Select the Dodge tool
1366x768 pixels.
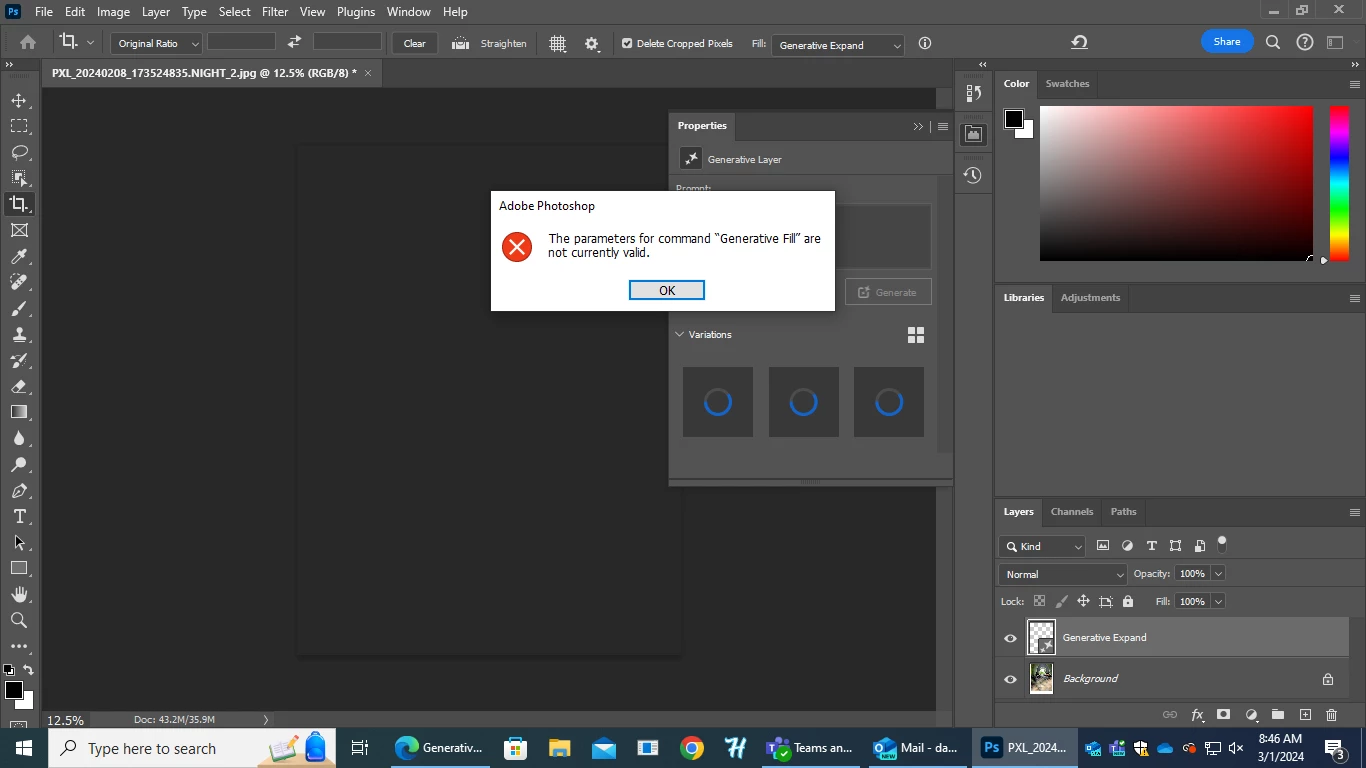point(19,464)
